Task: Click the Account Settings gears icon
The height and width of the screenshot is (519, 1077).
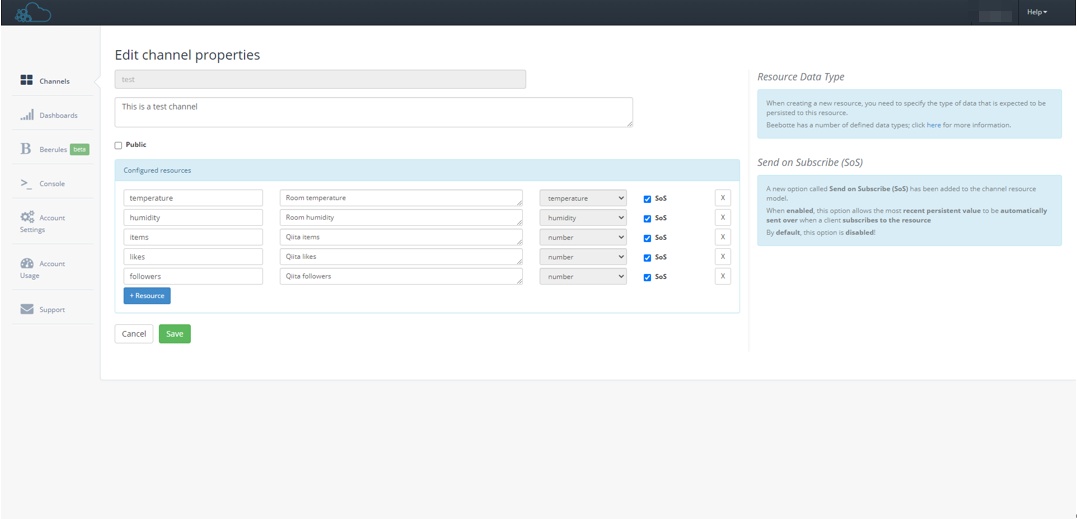Action: click(x=27, y=217)
